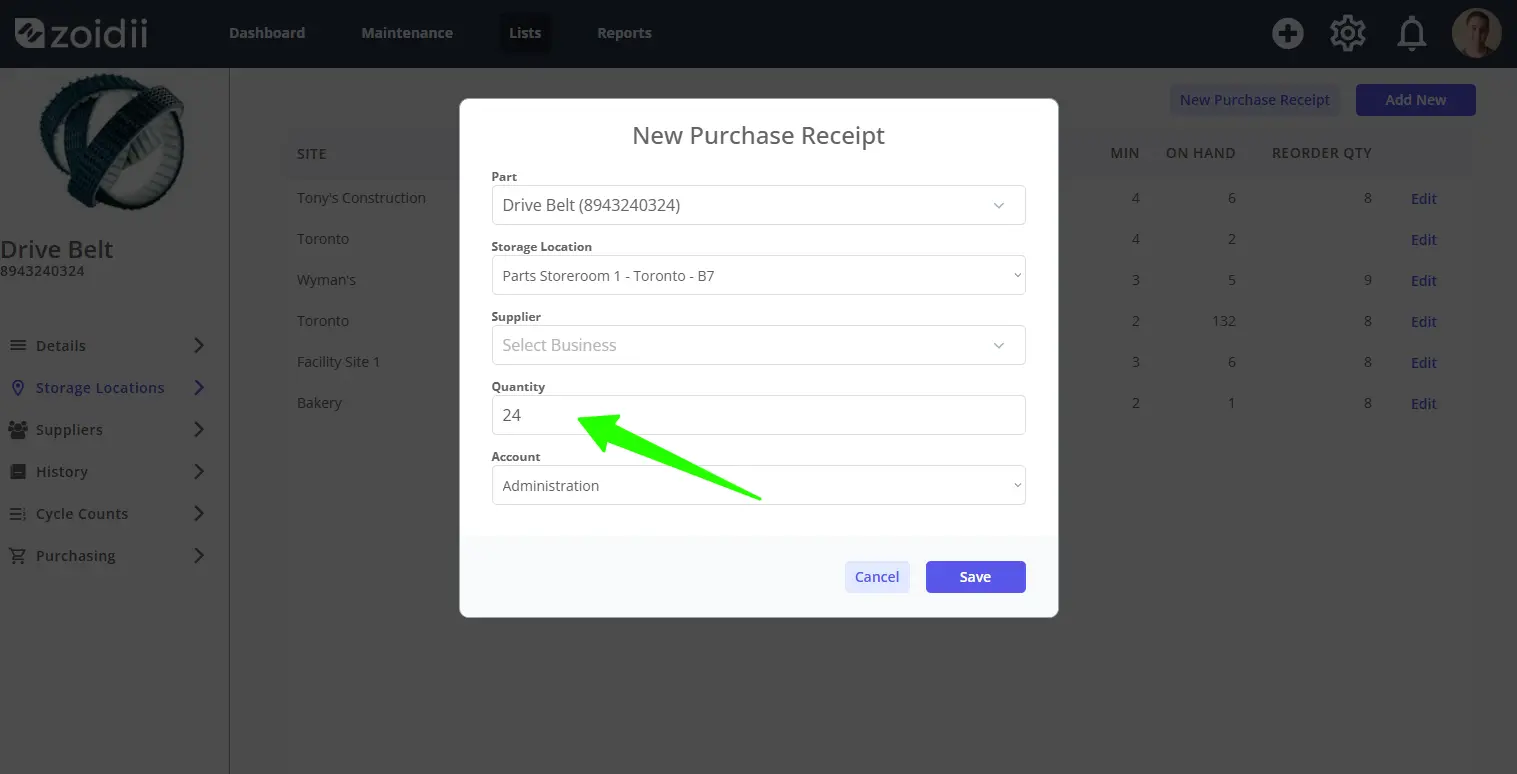
Task: Select the Wyman's site name
Action: pyautogui.click(x=326, y=280)
